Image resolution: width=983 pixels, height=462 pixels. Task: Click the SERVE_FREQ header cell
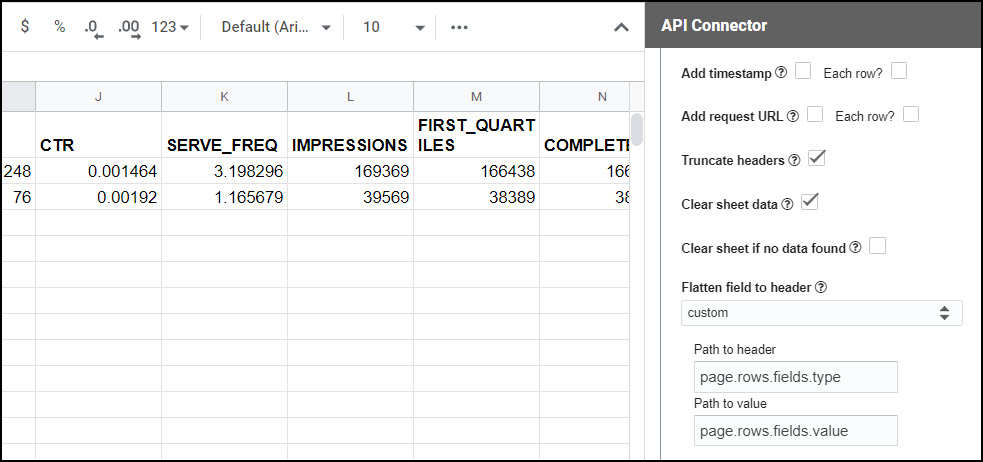pos(224,134)
